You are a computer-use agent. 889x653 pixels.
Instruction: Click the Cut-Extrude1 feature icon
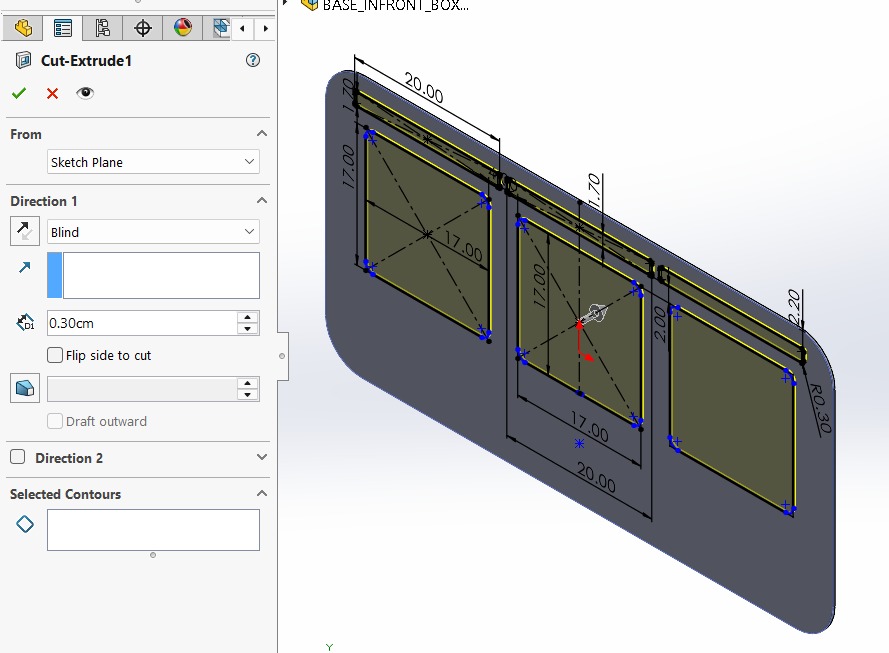click(23, 60)
